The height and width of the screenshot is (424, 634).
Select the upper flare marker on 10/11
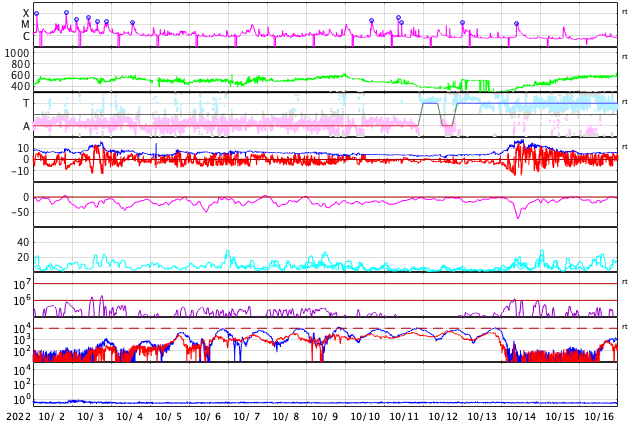[x=398, y=17]
